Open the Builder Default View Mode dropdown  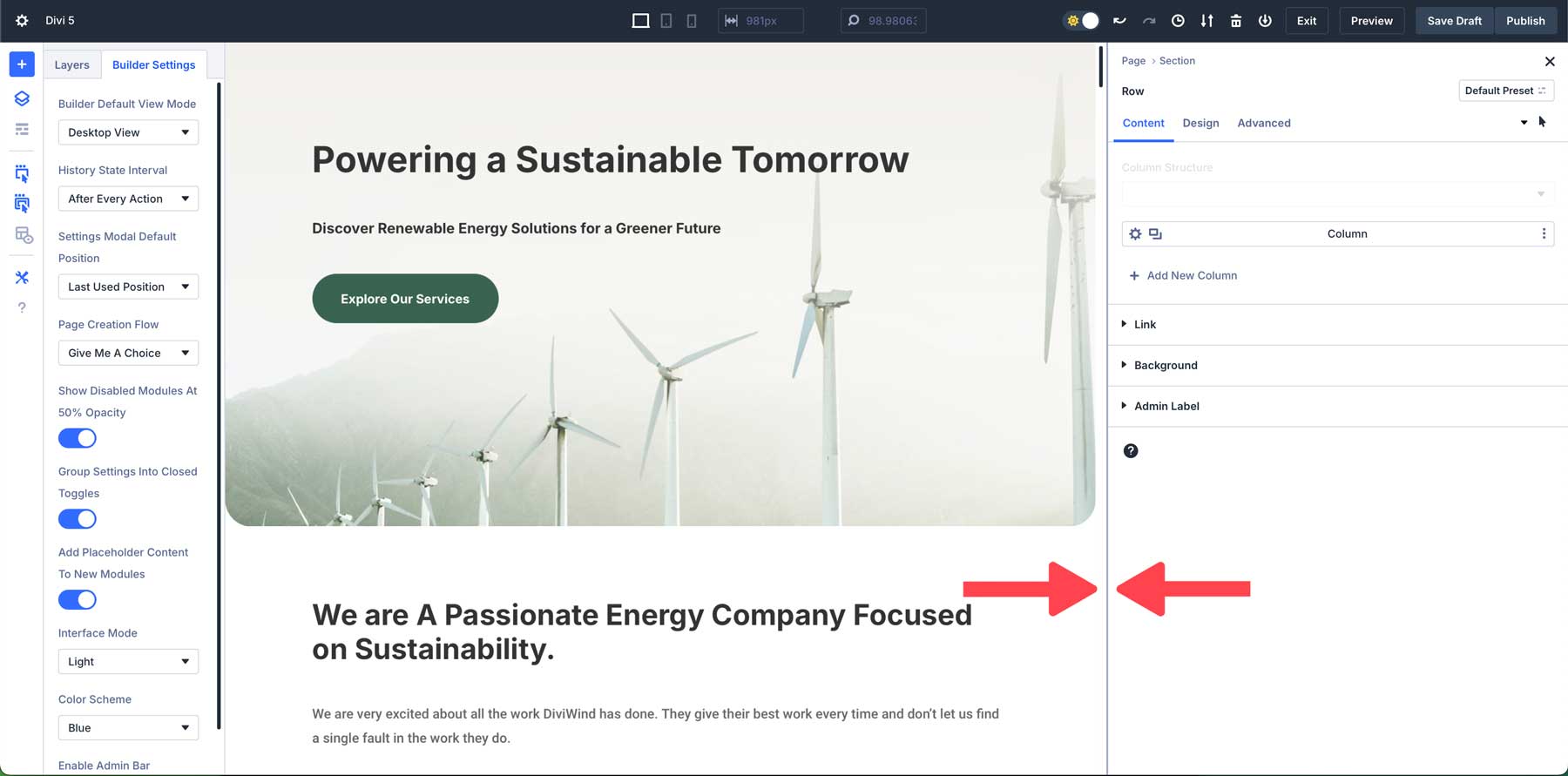point(128,132)
